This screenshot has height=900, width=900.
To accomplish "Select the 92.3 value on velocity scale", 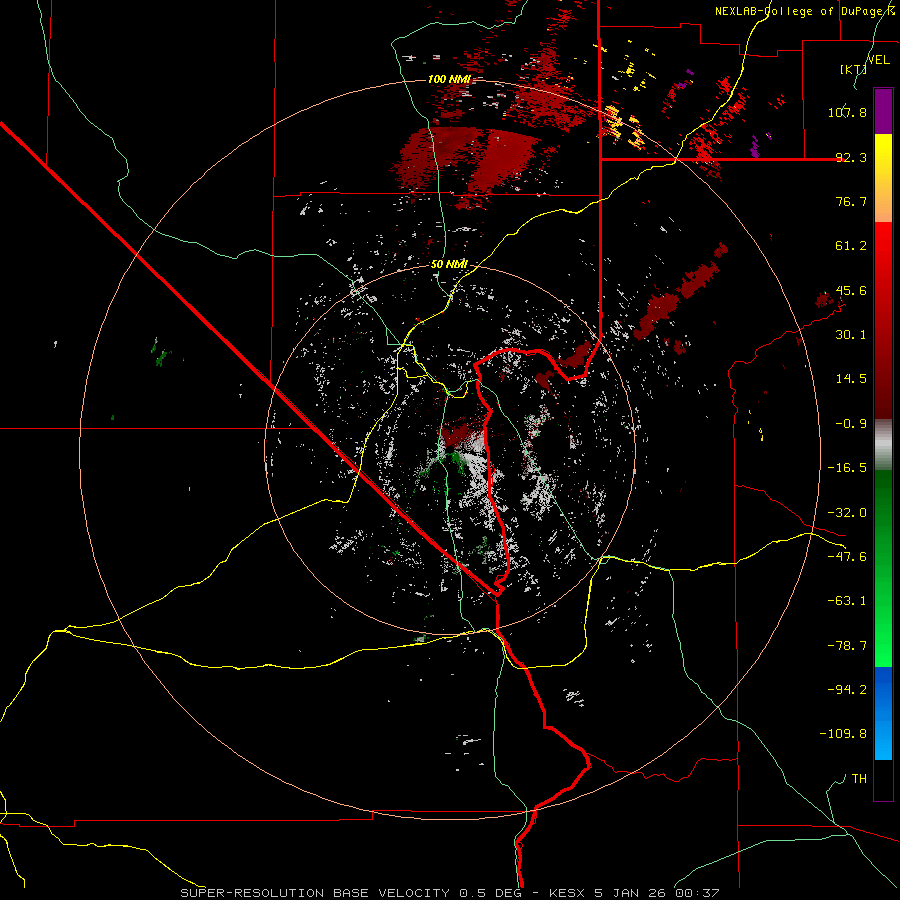I will pyautogui.click(x=851, y=157).
